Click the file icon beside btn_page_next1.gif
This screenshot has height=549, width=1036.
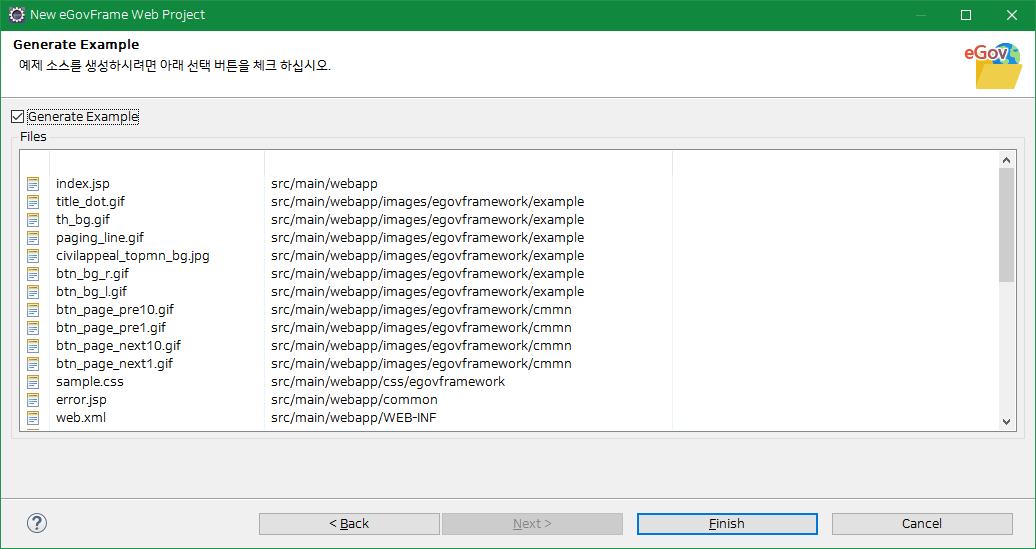[33, 363]
